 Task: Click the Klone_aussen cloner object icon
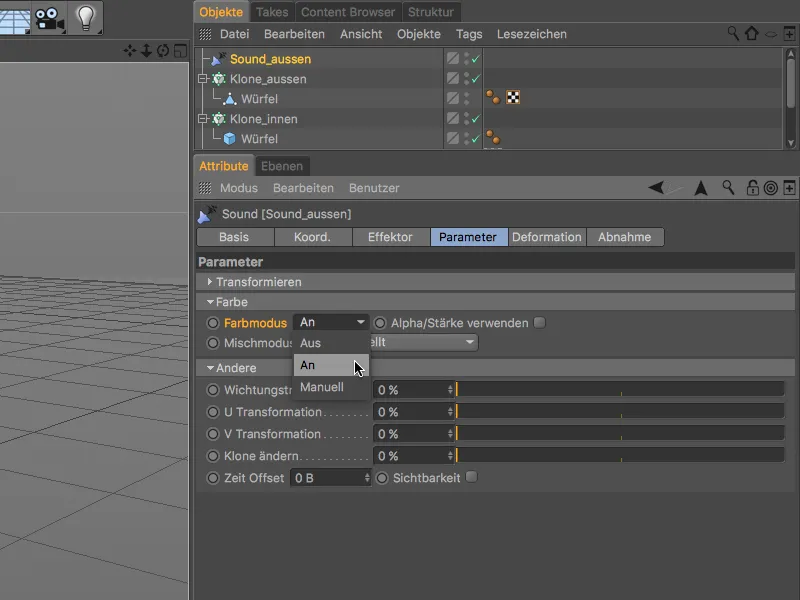pyautogui.click(x=219, y=79)
